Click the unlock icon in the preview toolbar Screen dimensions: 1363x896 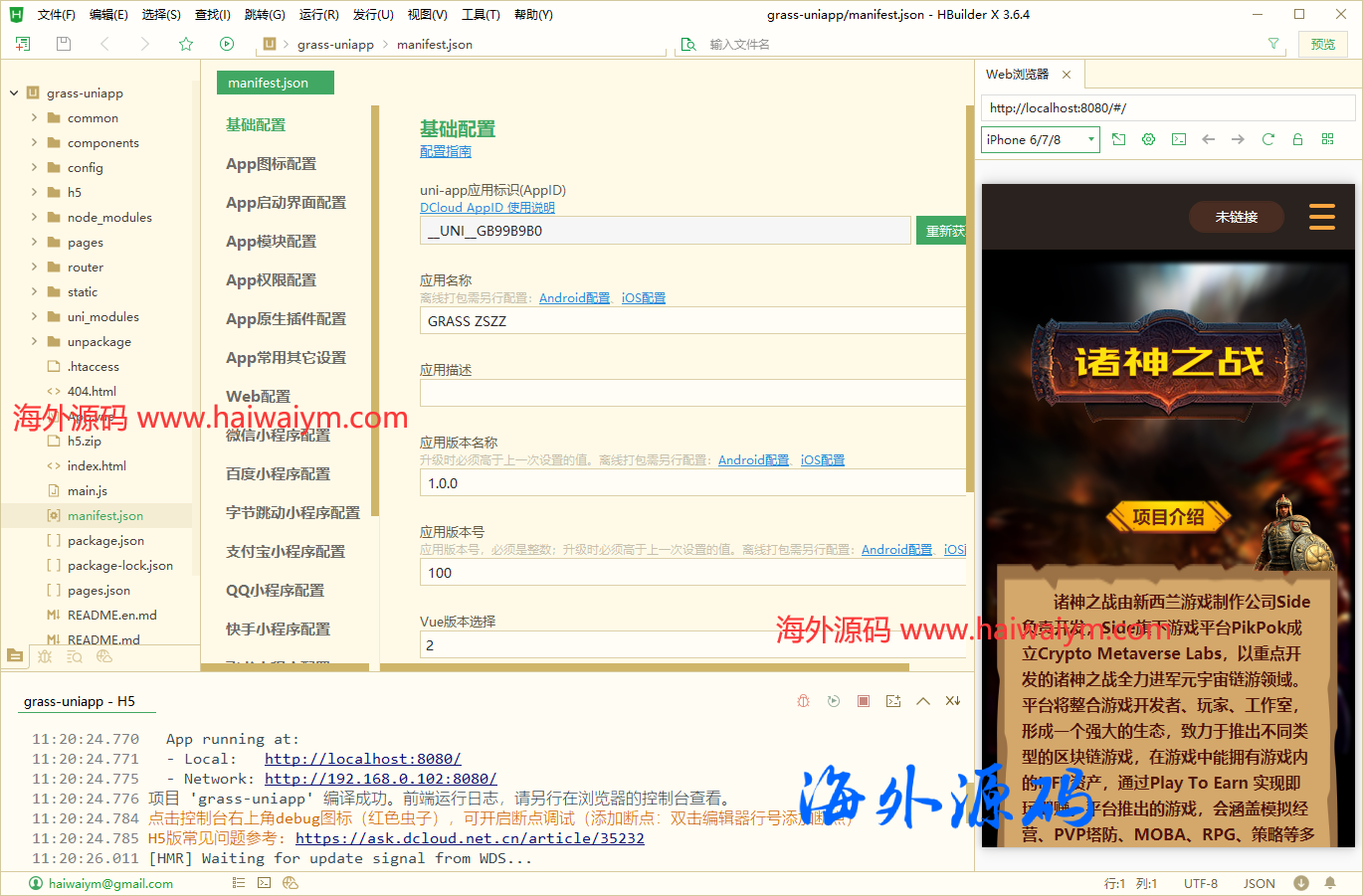point(1297,138)
